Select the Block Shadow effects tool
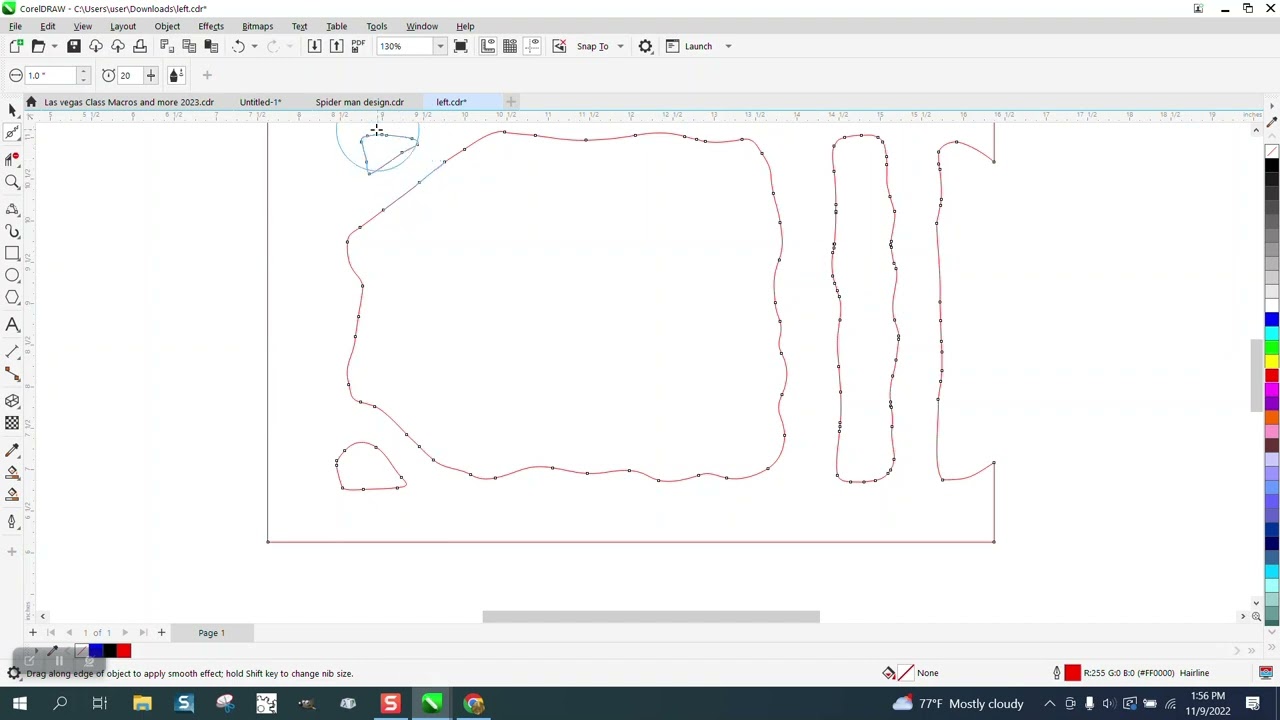The image size is (1280, 720). click(12, 400)
